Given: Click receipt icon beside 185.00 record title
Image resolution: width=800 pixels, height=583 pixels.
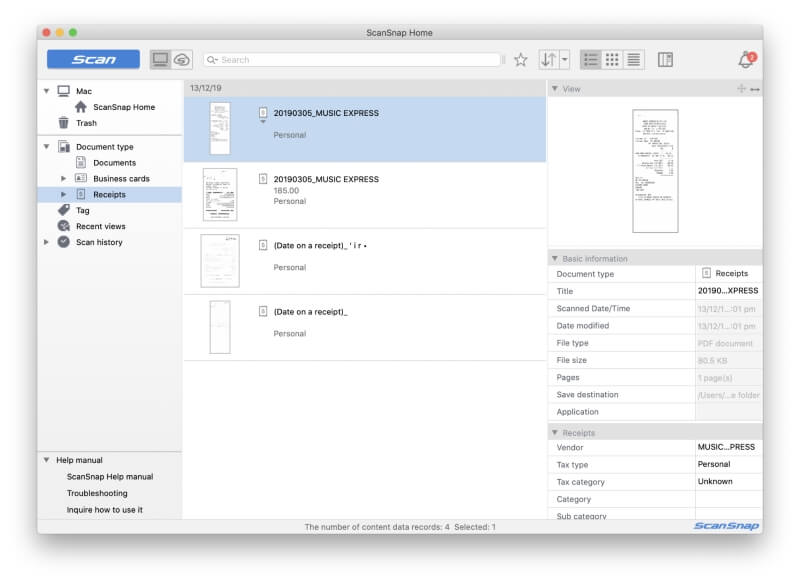Looking at the screenshot, I should 263,179.
